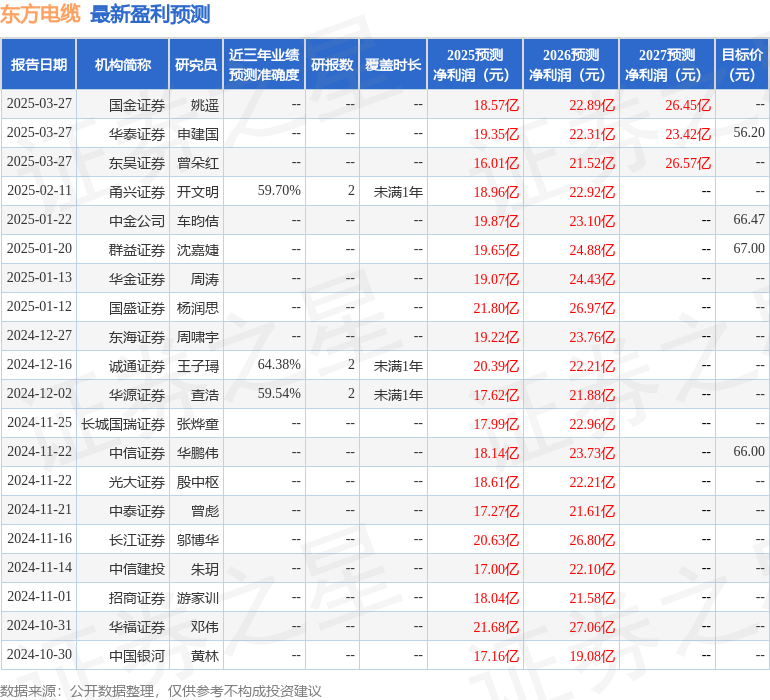Click the 59.54% accuracy value

pos(279,393)
